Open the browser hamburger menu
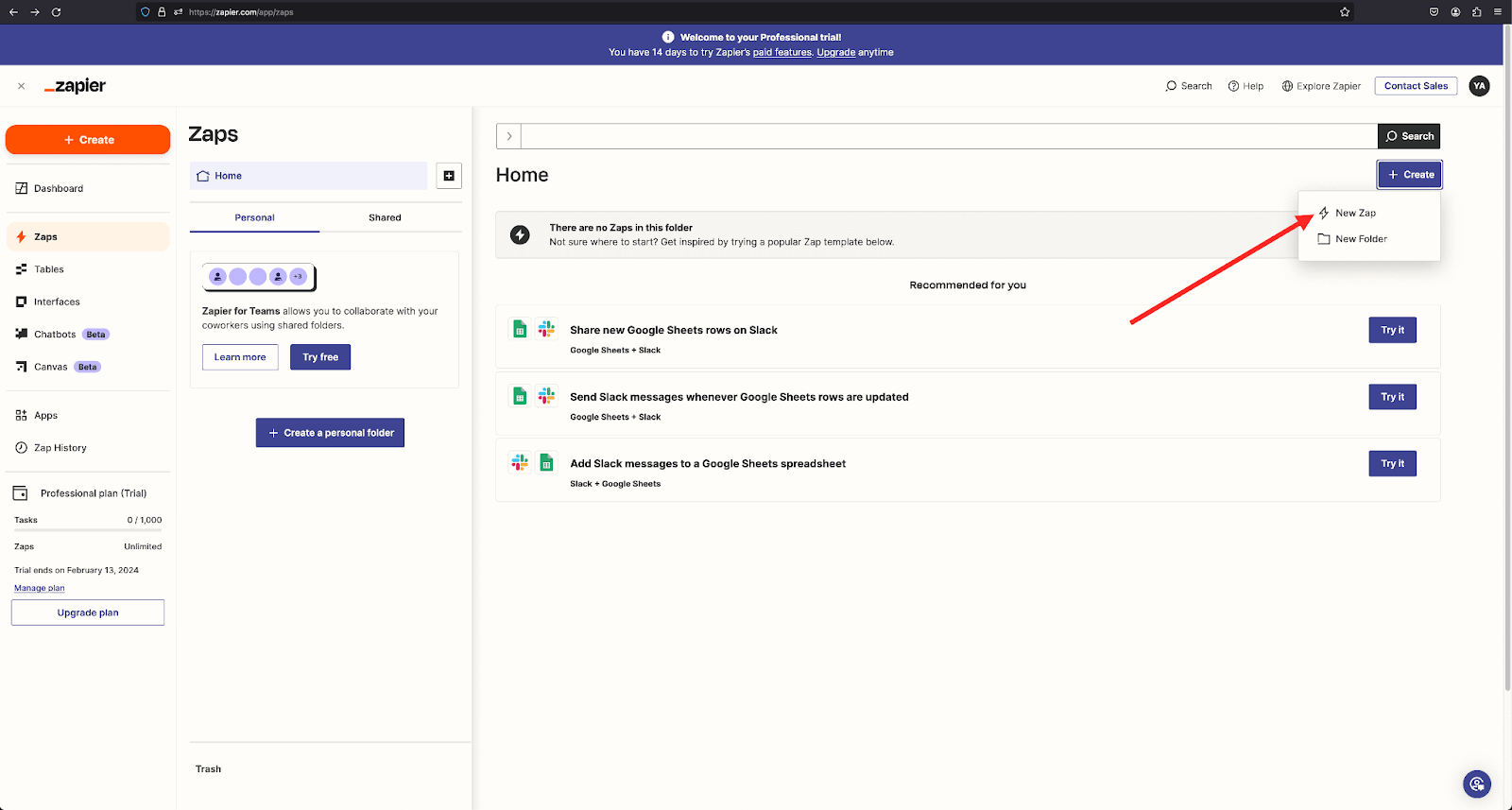Screen dimensions: 1512x810 click(1497, 12)
